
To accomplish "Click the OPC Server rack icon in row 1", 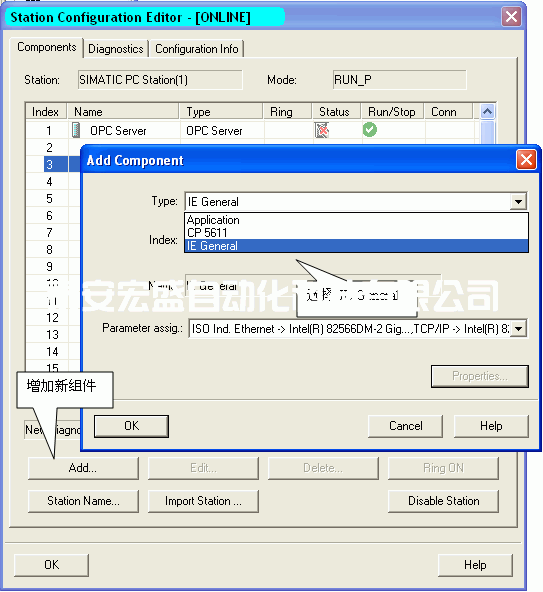I will pyautogui.click(x=76, y=130).
